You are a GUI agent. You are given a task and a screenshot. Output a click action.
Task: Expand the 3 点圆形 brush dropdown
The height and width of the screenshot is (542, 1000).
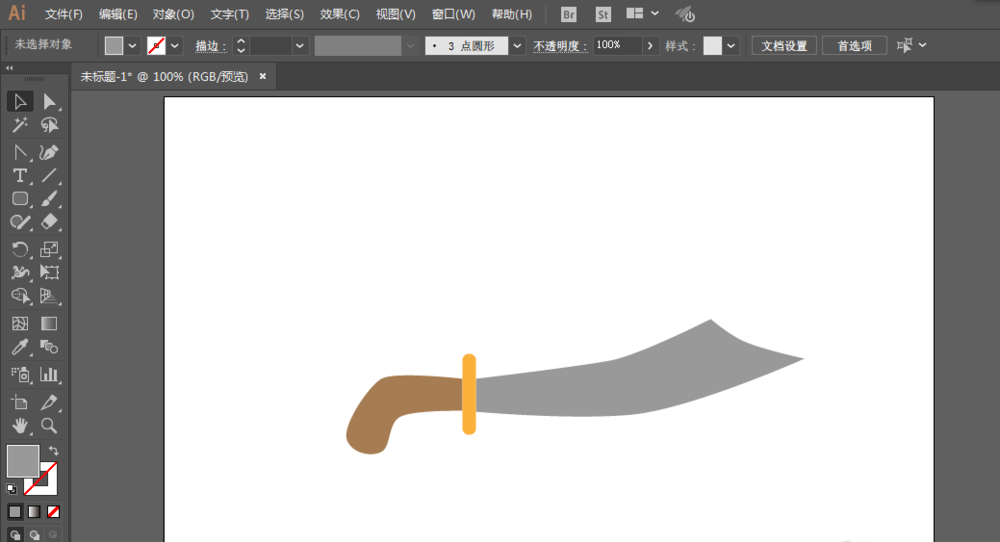click(x=517, y=46)
